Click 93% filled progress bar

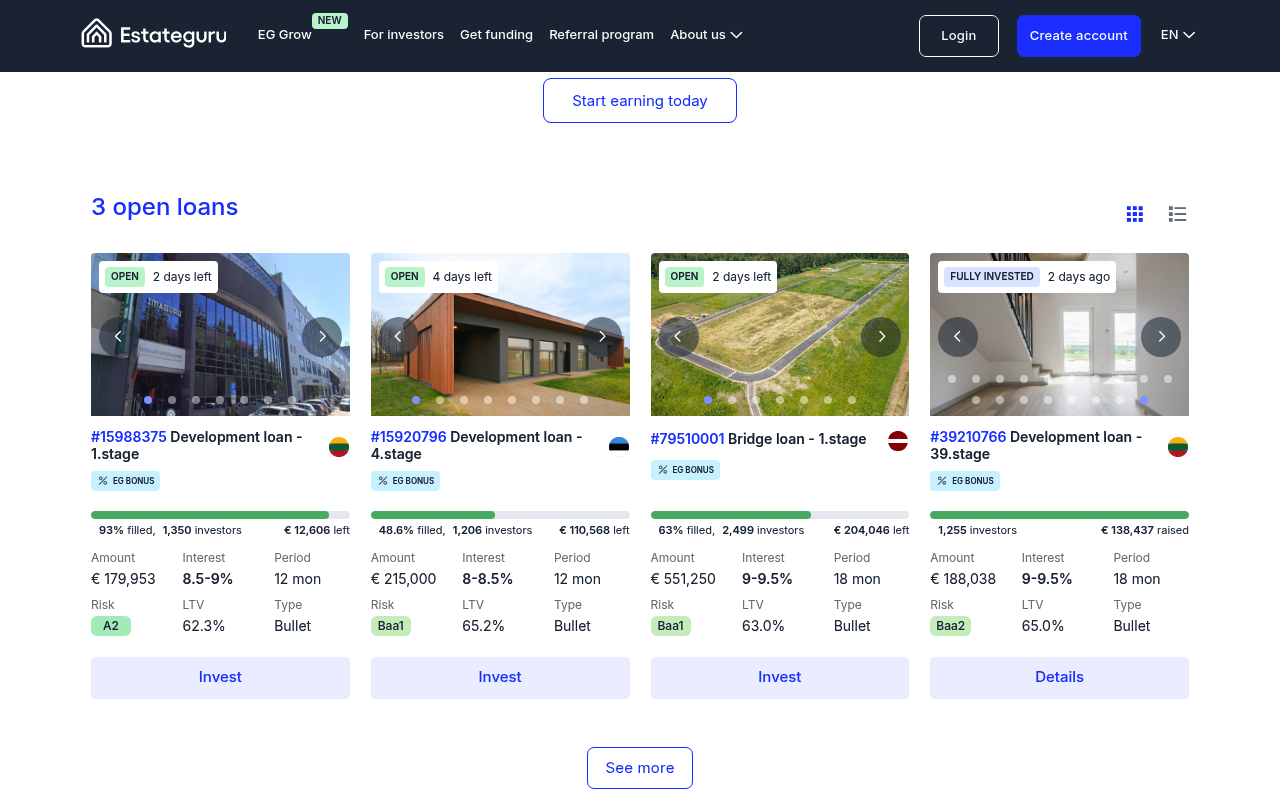click(220, 515)
